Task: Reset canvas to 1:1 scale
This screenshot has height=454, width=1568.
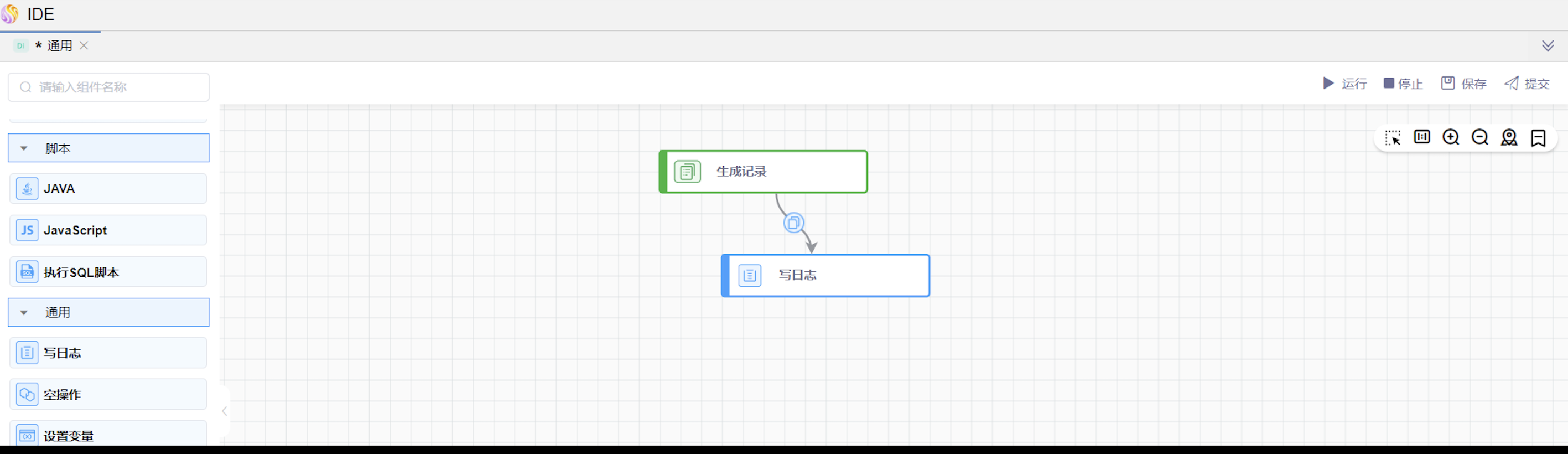Action: [x=1421, y=137]
